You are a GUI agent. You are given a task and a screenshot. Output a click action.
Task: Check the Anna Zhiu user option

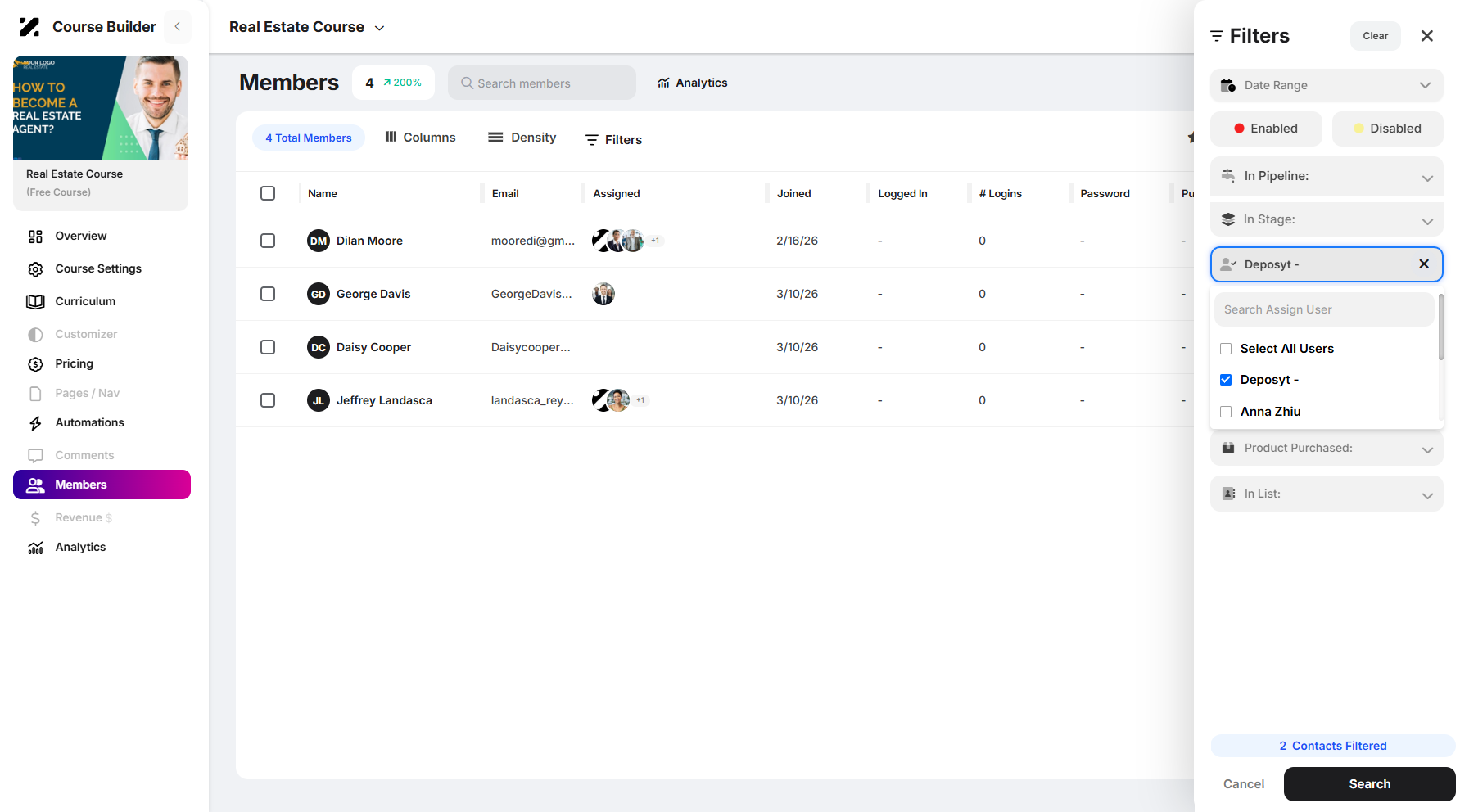[1226, 412]
